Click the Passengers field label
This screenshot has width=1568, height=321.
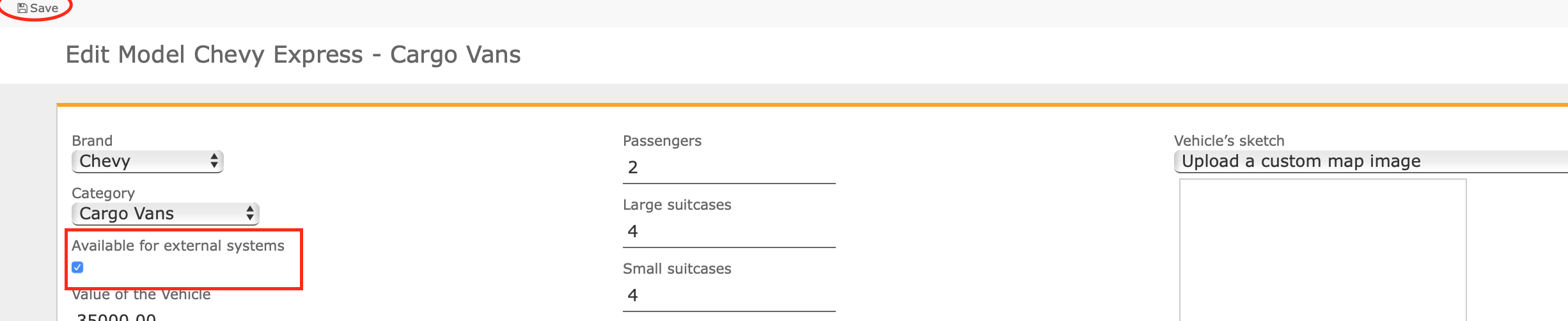click(662, 141)
